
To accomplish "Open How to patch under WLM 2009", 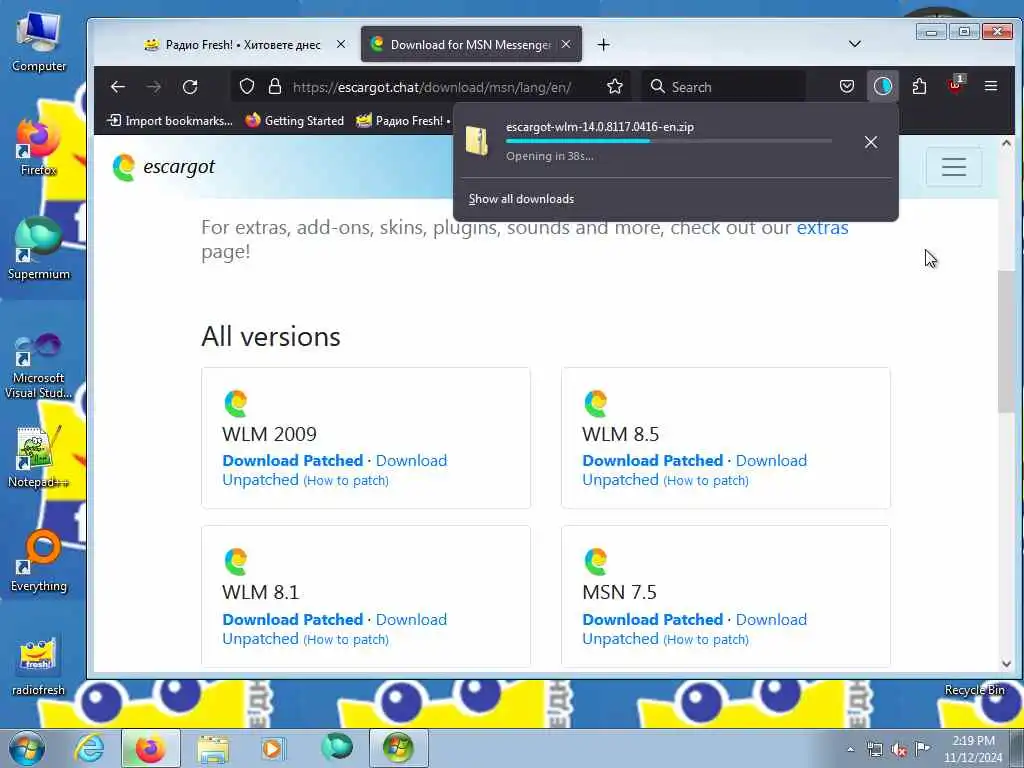I will (x=346, y=481).
